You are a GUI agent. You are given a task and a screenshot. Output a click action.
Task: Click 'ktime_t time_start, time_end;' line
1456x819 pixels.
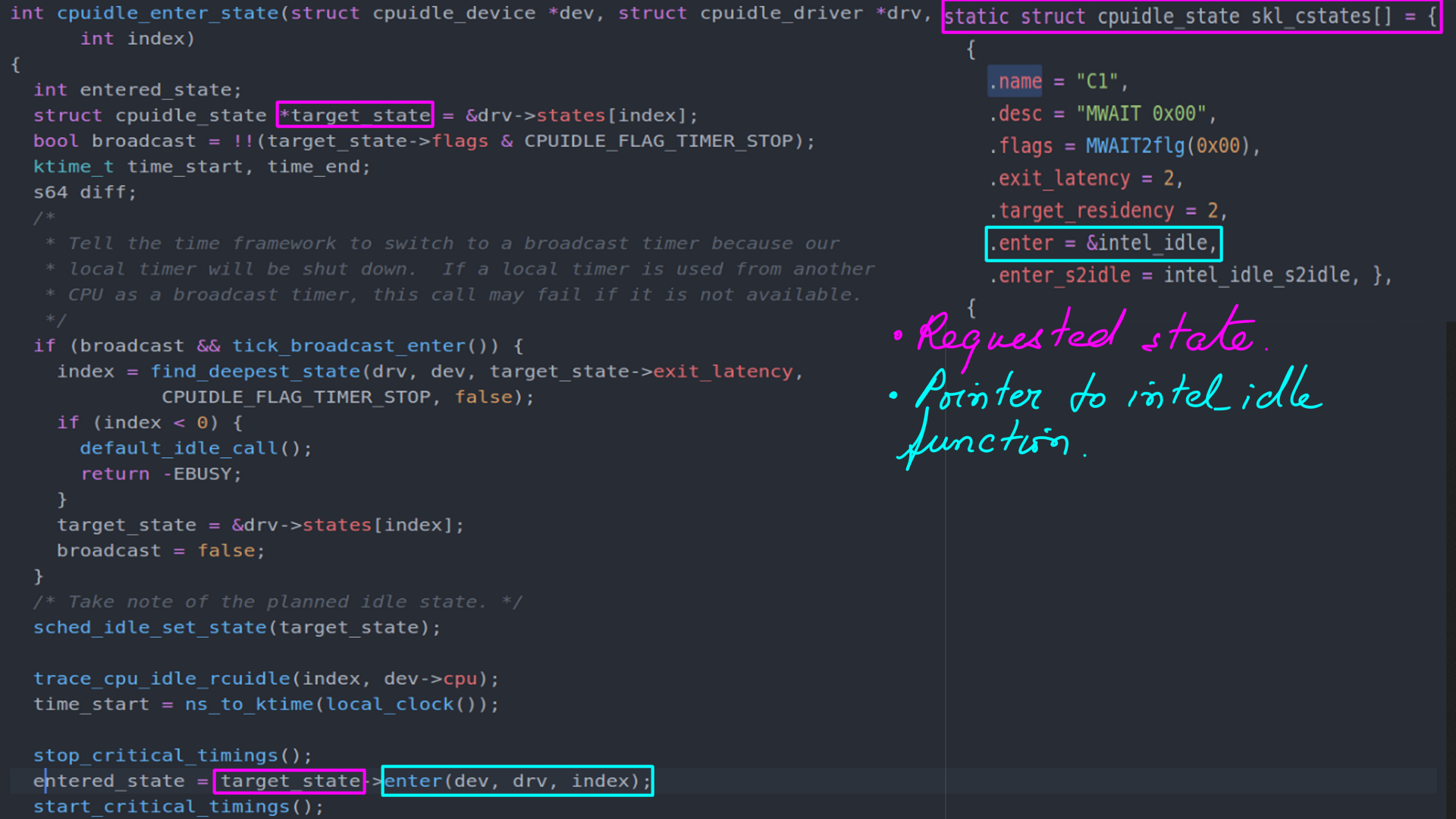point(202,167)
